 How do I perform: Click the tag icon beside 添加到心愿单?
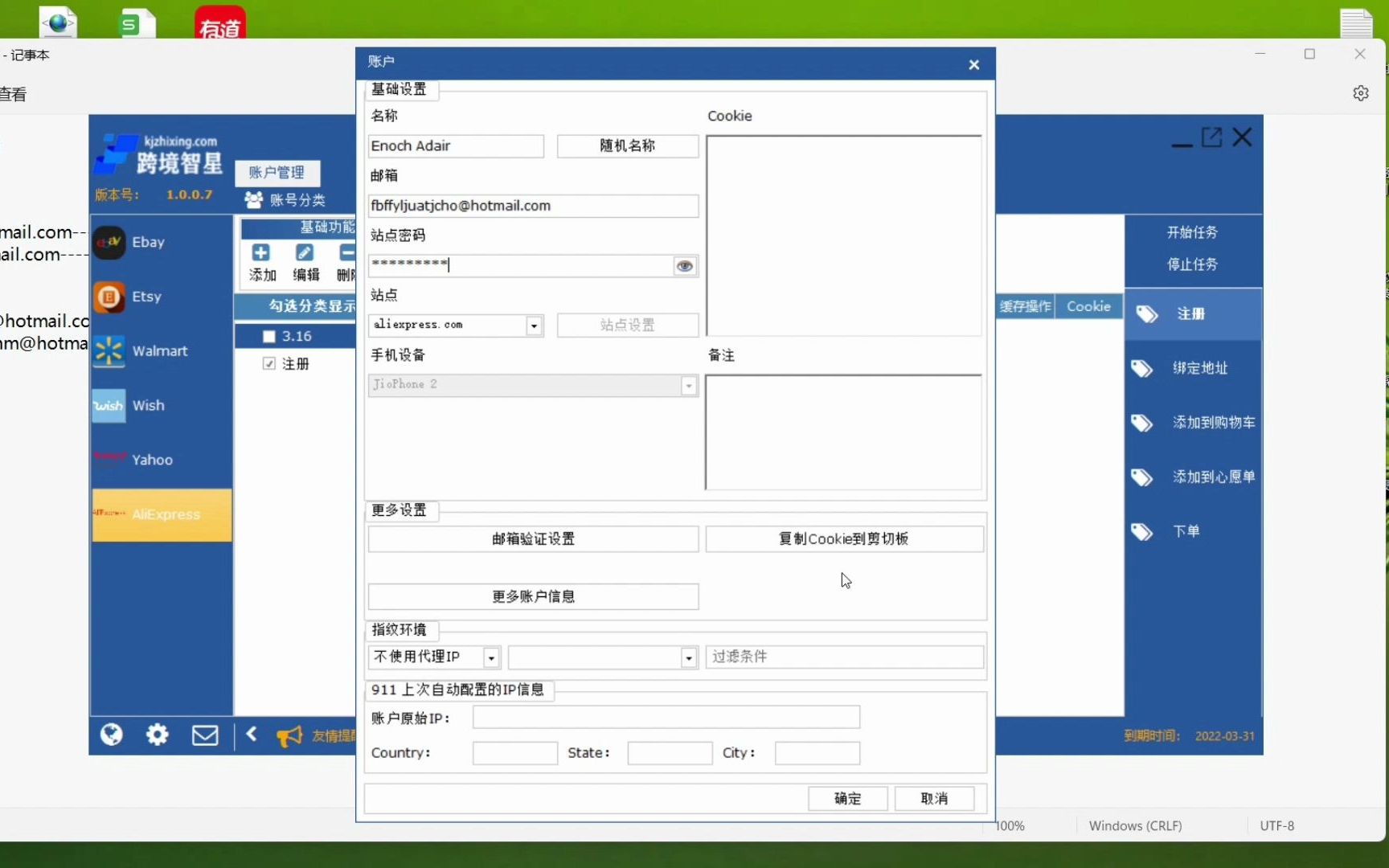1142,477
